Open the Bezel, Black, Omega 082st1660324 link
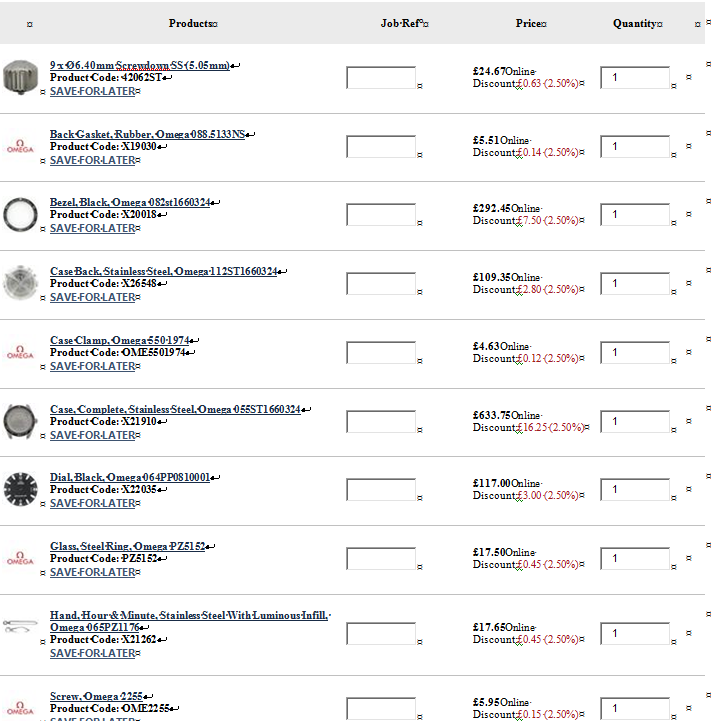The image size is (711, 721). pos(130,202)
